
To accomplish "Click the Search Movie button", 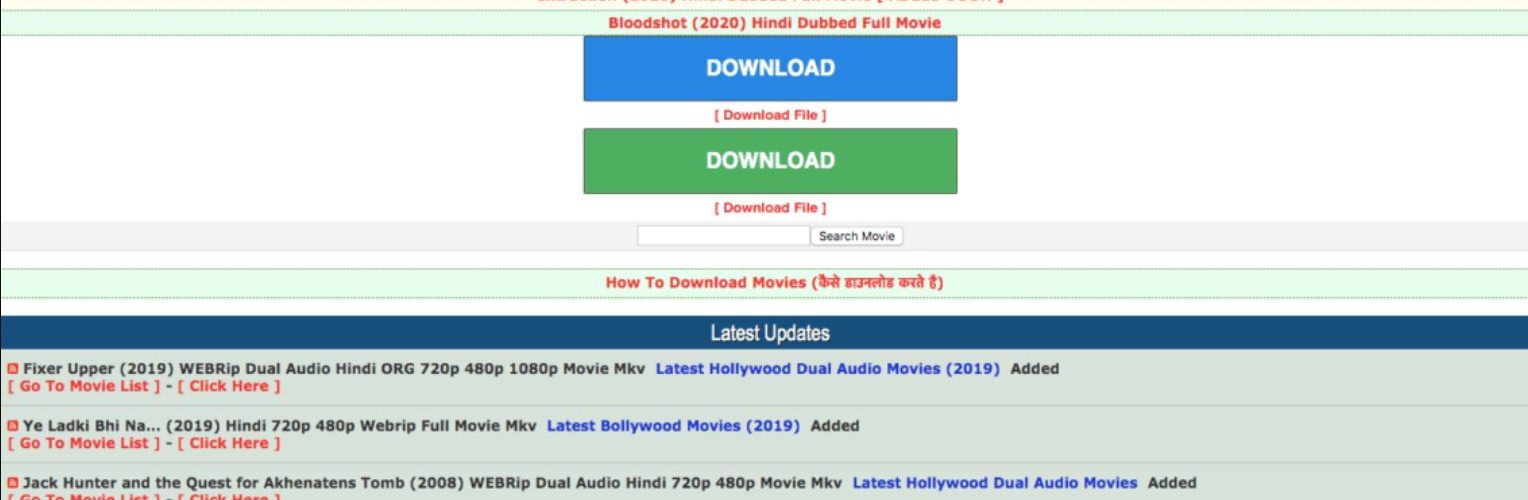I will [857, 236].
